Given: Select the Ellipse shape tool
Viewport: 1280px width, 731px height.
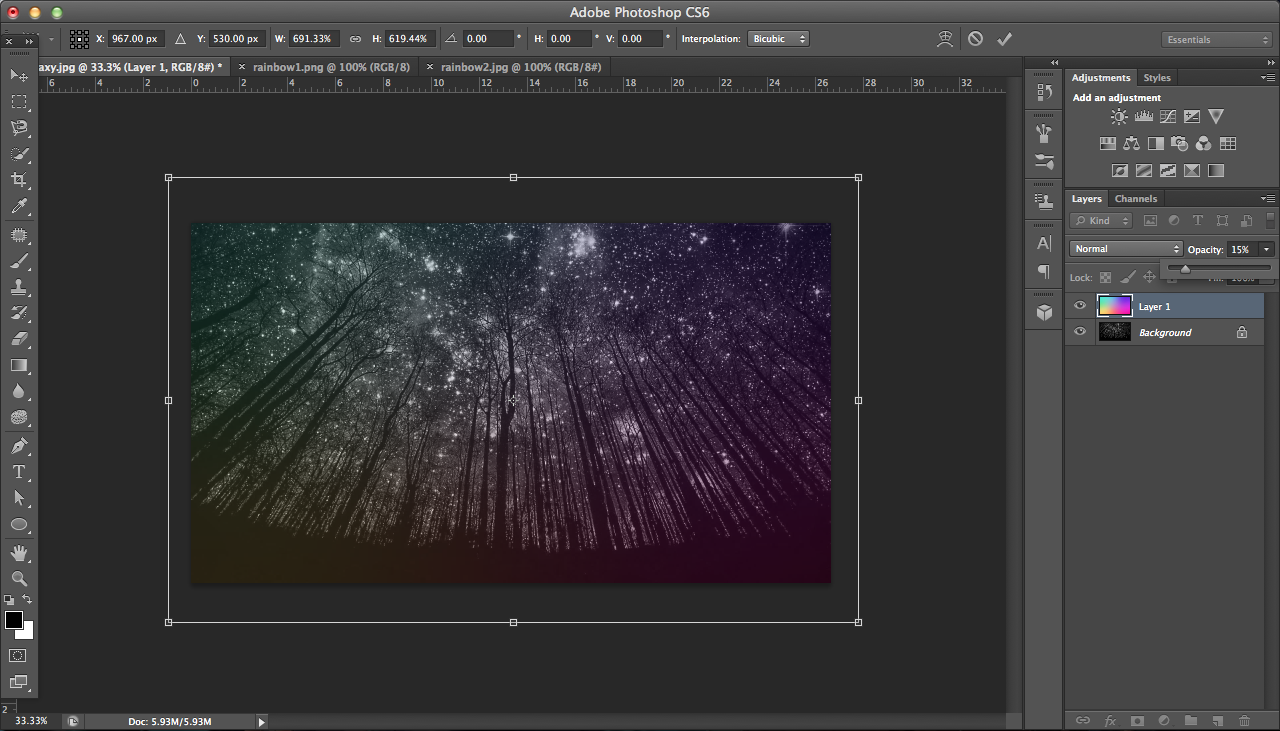Looking at the screenshot, I should coord(19,524).
